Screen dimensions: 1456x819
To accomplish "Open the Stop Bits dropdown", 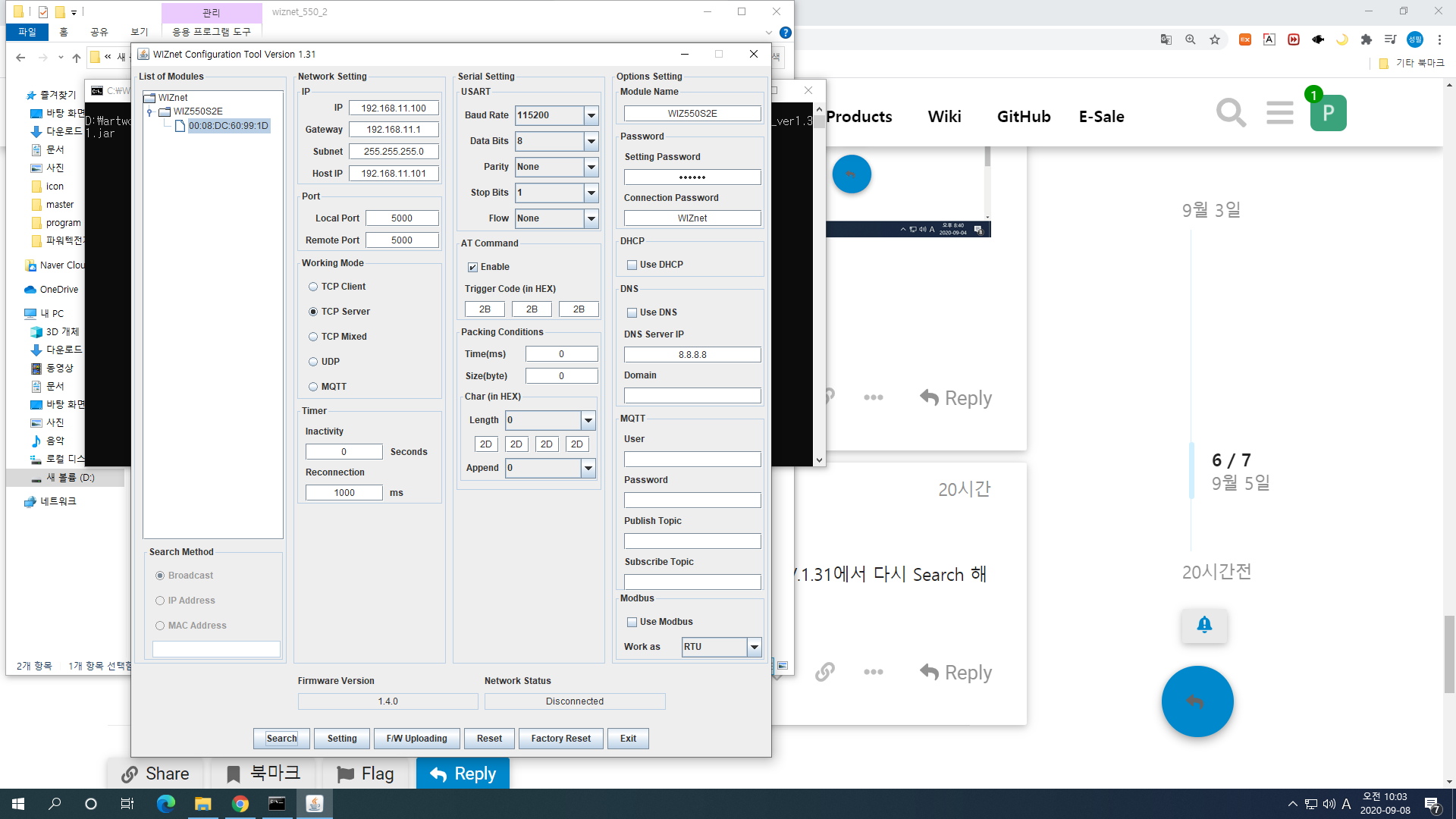I will coord(591,193).
